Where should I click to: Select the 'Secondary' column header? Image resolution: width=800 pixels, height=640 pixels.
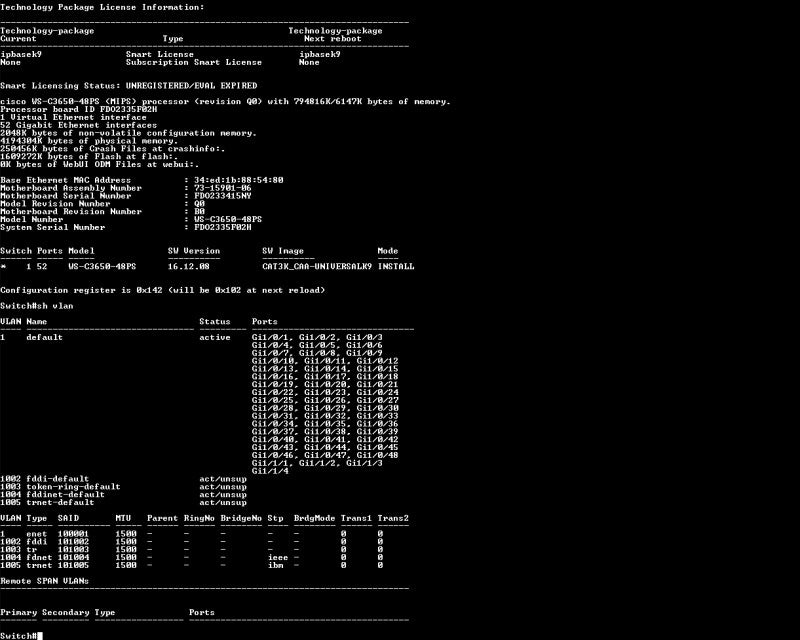pos(65,612)
